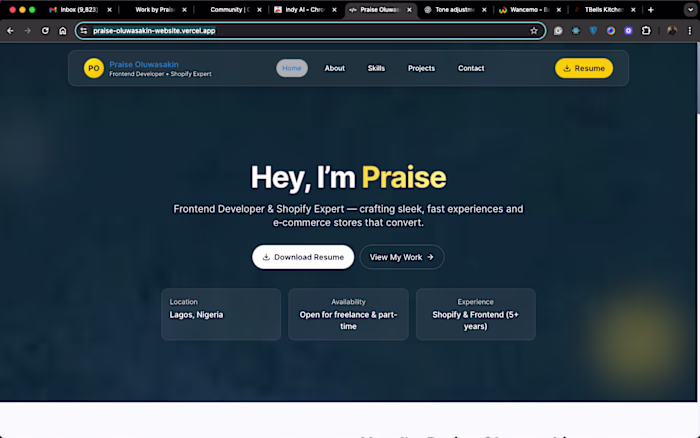Click the page vertical scrollbar
700x438 pixels.
[697, 78]
